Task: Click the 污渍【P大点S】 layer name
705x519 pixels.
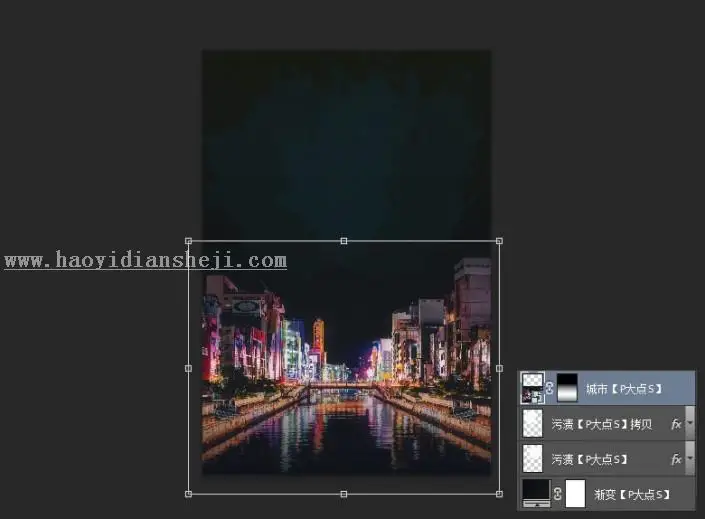Action: click(x=589, y=459)
